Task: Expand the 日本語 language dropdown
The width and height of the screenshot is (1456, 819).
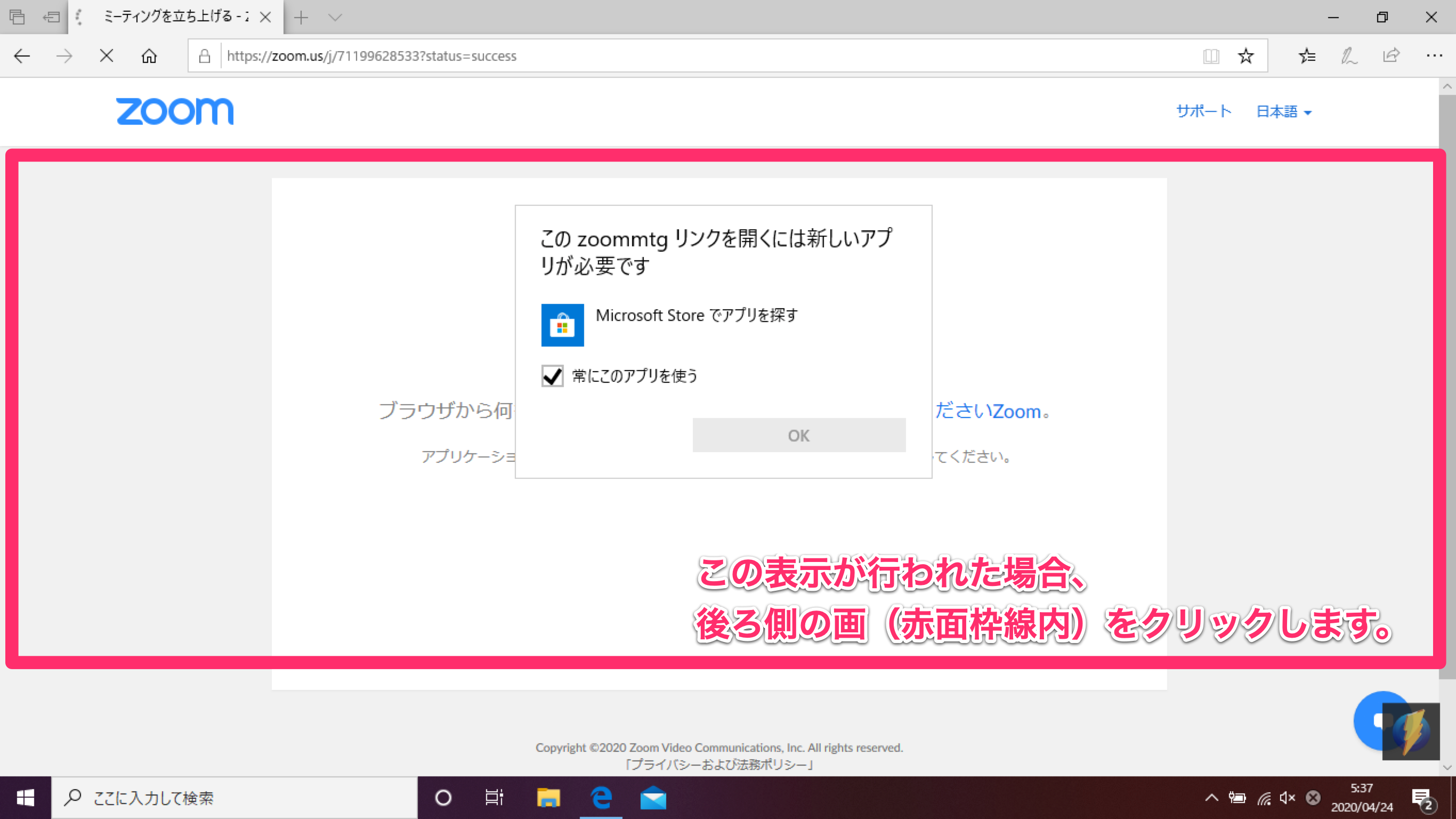Action: (x=1284, y=111)
